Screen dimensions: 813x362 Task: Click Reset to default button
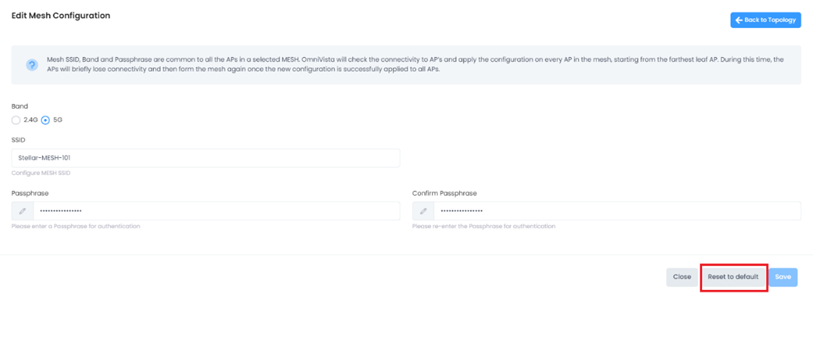coord(733,277)
